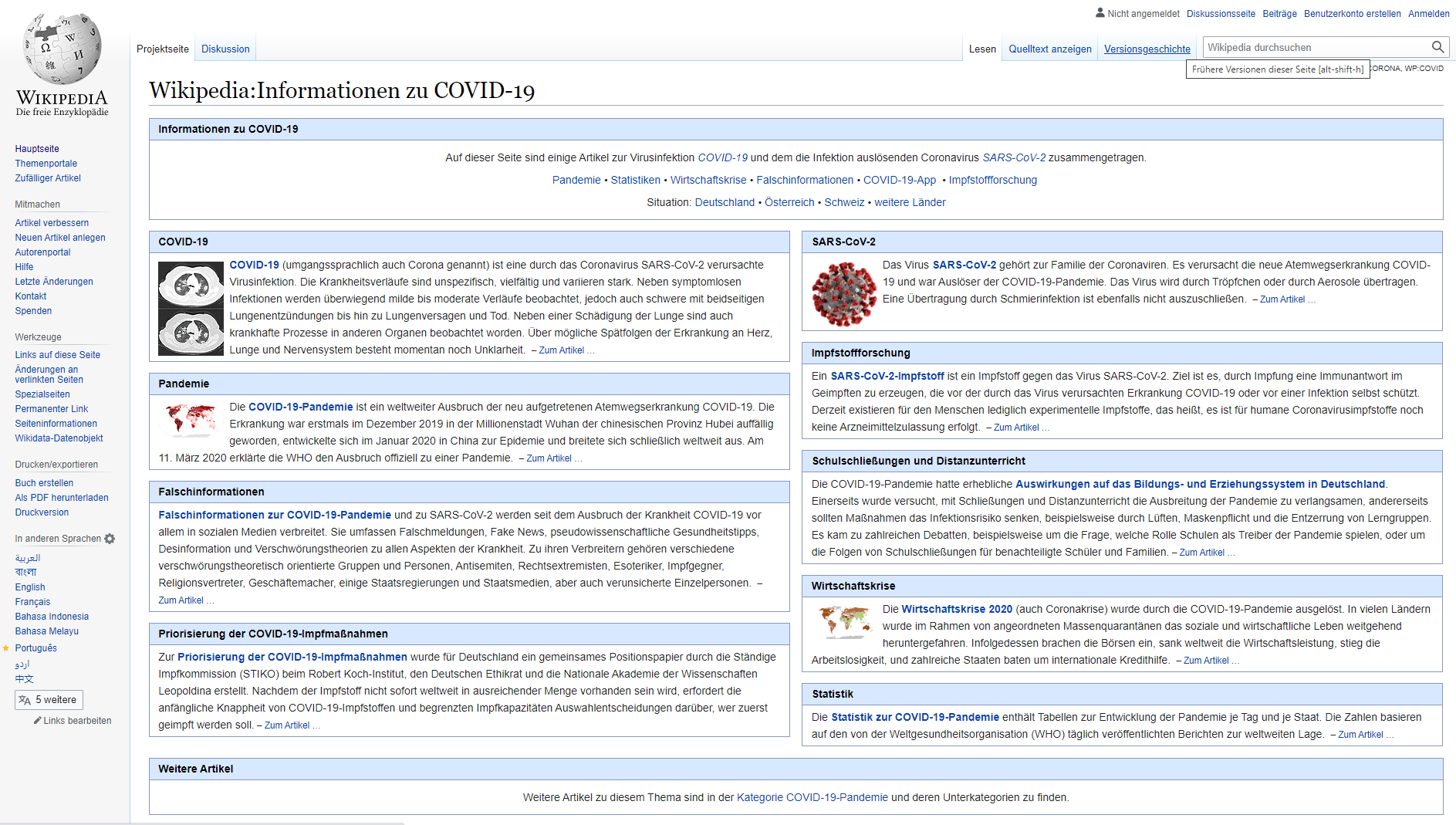Image resolution: width=1456 pixels, height=825 pixels.
Task: Show 5 weitere languages
Action: [49, 700]
